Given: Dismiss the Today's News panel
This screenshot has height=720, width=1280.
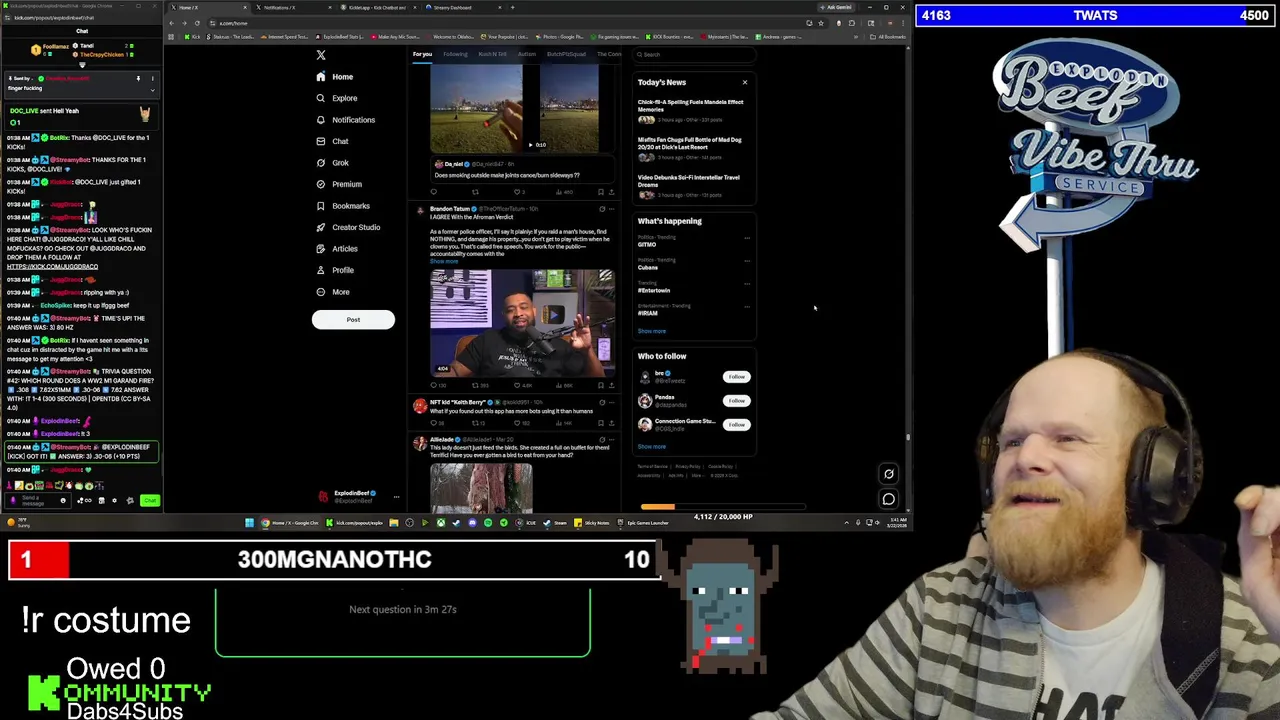Looking at the screenshot, I should pyautogui.click(x=744, y=82).
